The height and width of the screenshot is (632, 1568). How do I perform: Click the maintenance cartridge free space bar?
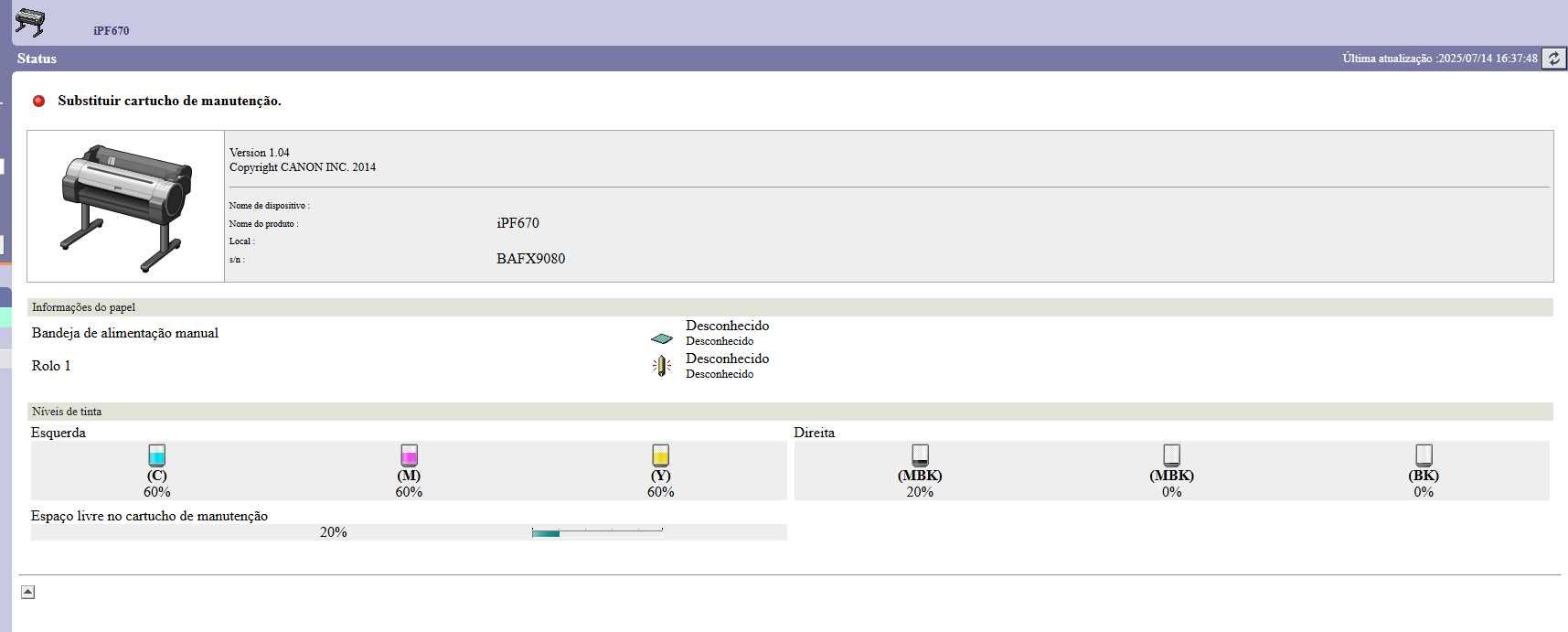pos(597,532)
